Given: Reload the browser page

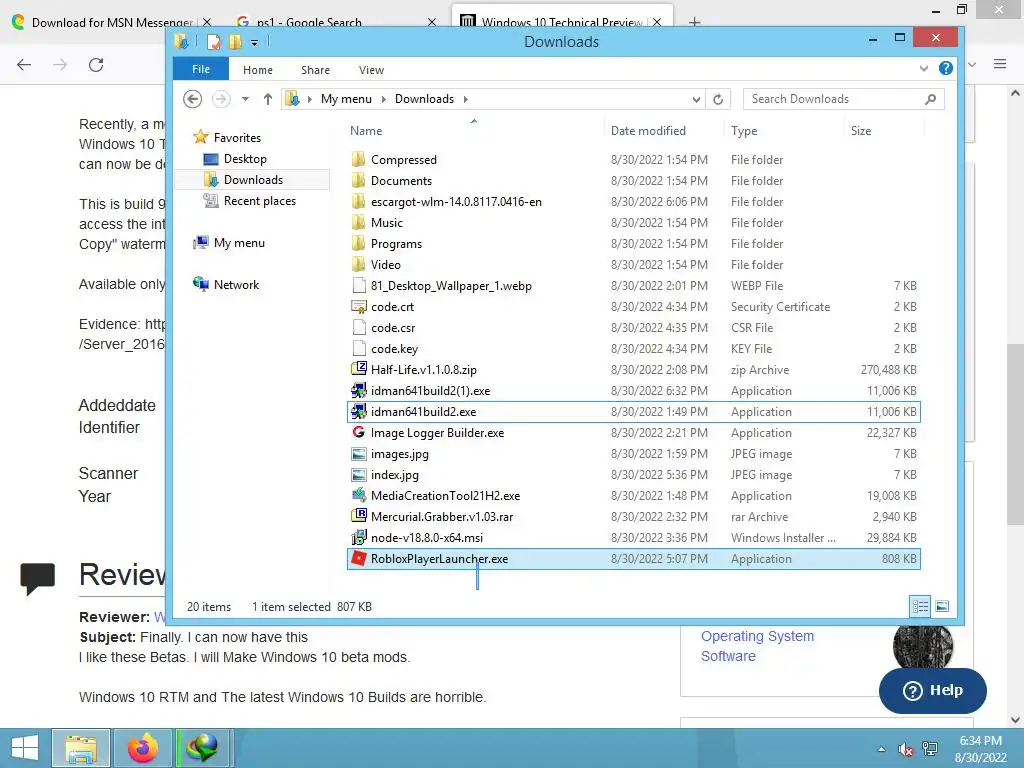Looking at the screenshot, I should point(96,65).
